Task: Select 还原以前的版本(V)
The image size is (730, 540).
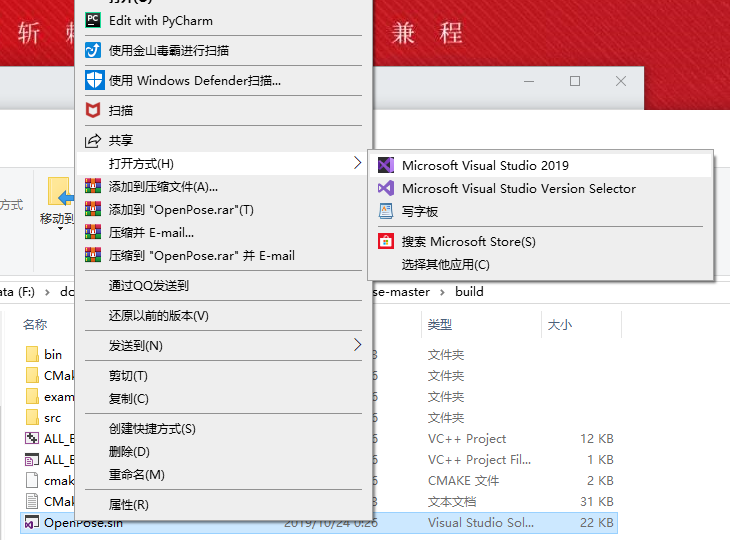Action: [159, 316]
